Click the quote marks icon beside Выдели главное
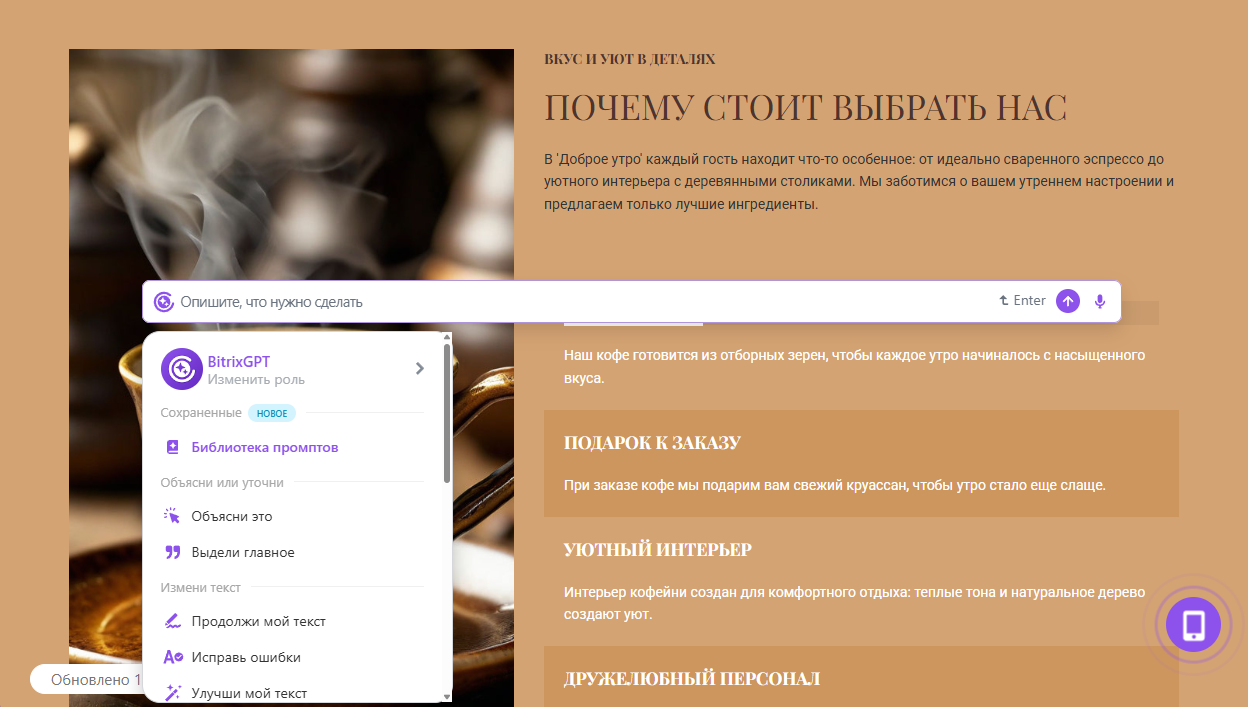Screen dimensions: 1248x707 (172, 552)
